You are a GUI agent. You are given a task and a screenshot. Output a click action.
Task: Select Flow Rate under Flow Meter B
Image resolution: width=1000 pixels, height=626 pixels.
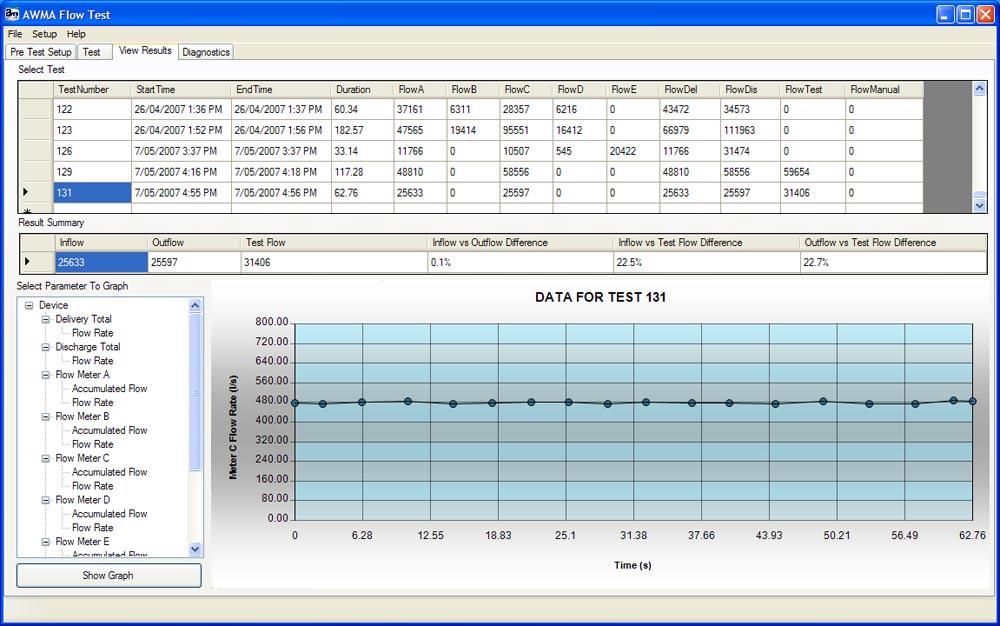(x=92, y=444)
